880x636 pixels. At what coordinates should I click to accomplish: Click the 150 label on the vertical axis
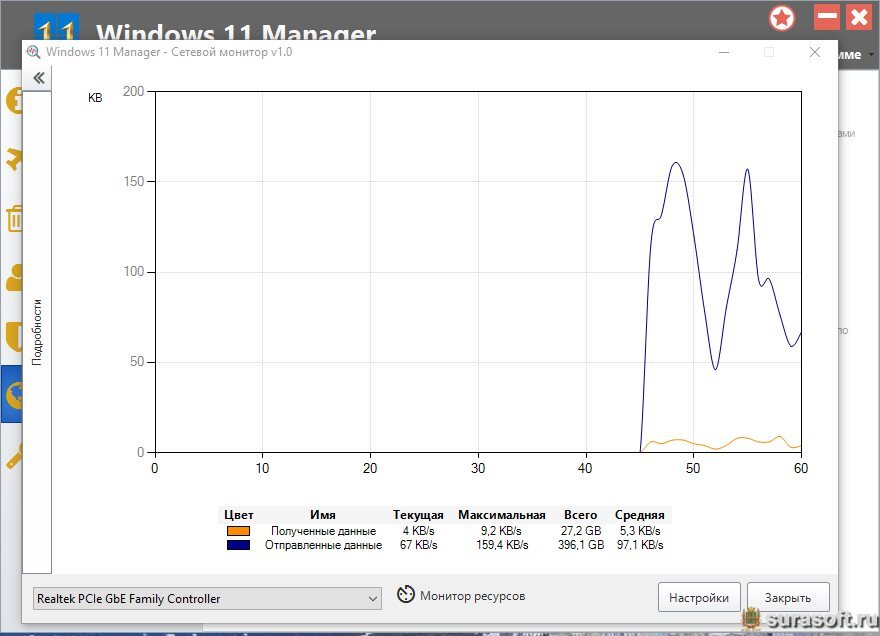tap(134, 181)
